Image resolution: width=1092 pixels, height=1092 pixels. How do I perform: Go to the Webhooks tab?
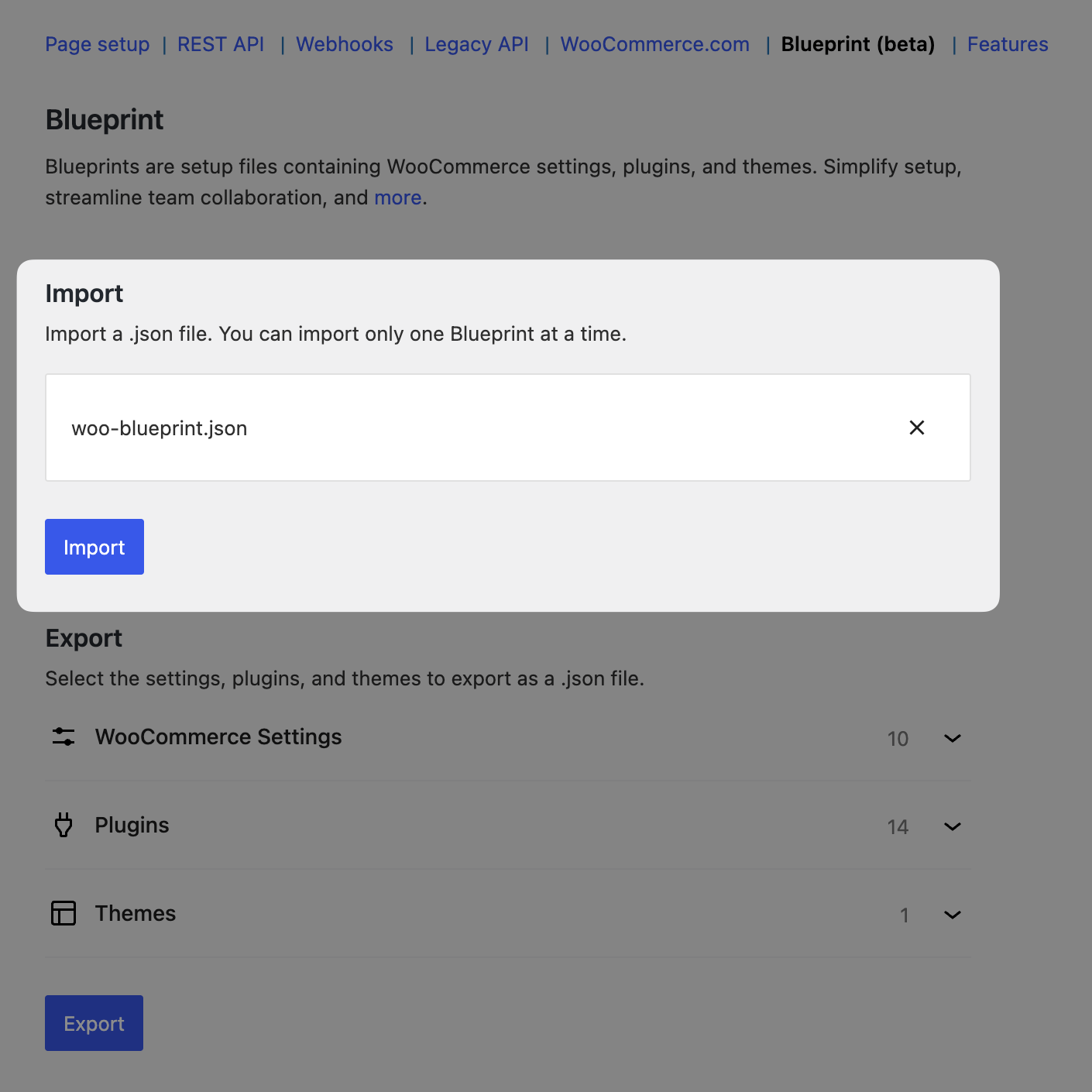click(345, 44)
